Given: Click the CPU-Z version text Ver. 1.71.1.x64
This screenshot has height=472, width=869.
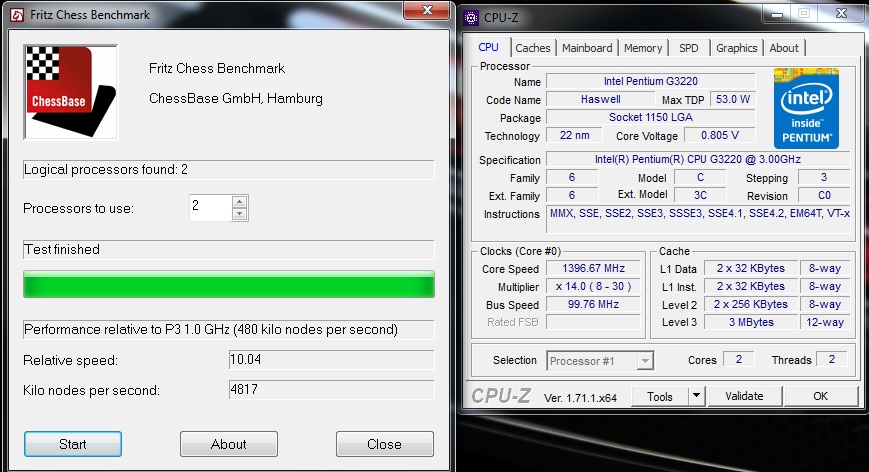Looking at the screenshot, I should coord(580,398).
